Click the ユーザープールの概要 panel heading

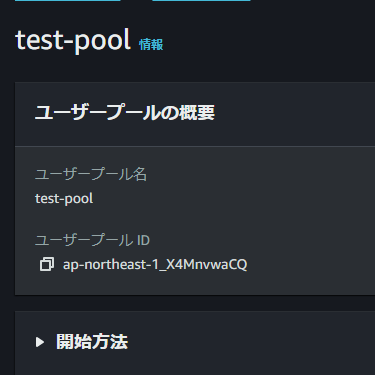pyautogui.click(x=125, y=112)
